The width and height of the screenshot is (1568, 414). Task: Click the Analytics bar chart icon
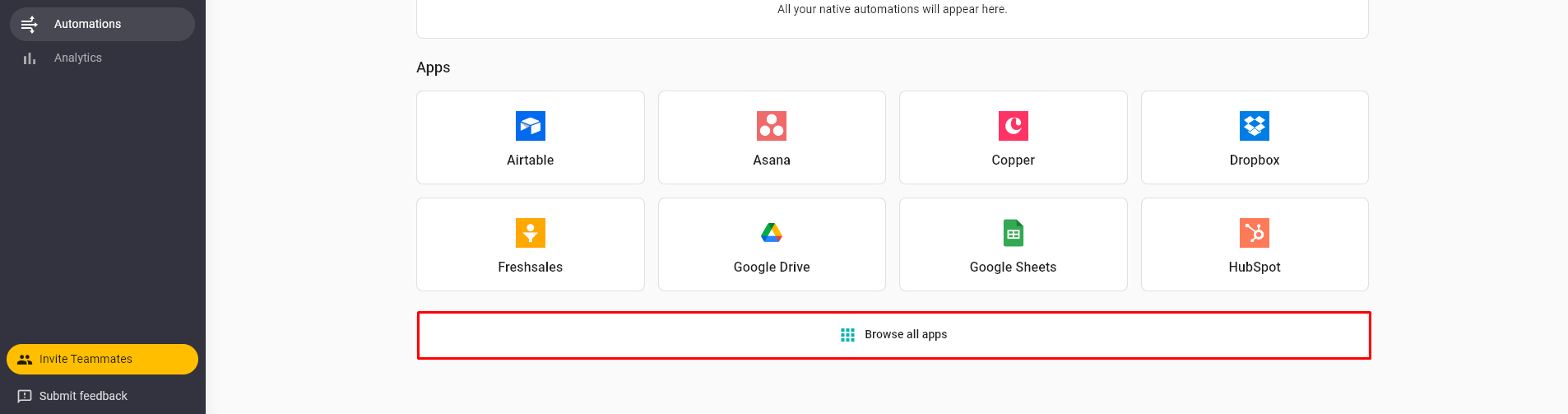coord(30,58)
